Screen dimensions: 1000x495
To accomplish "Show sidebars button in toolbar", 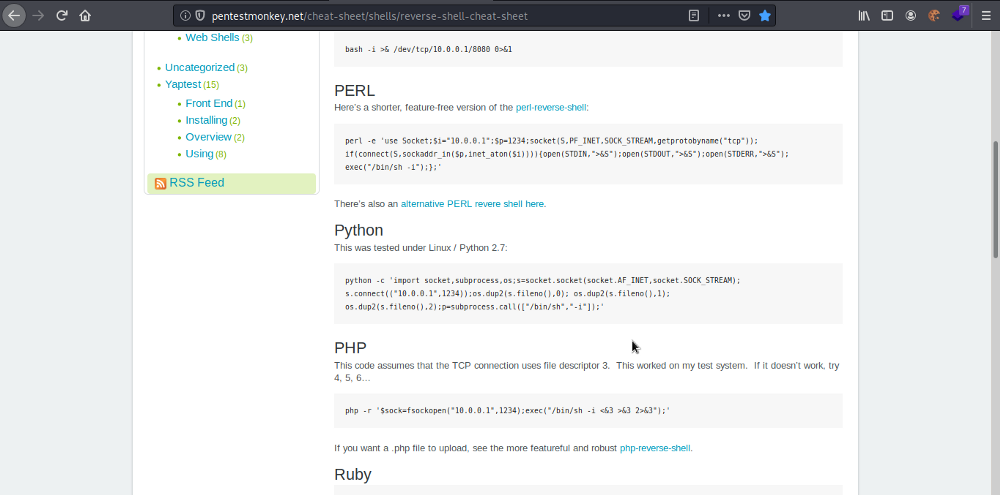I will 887,16.
